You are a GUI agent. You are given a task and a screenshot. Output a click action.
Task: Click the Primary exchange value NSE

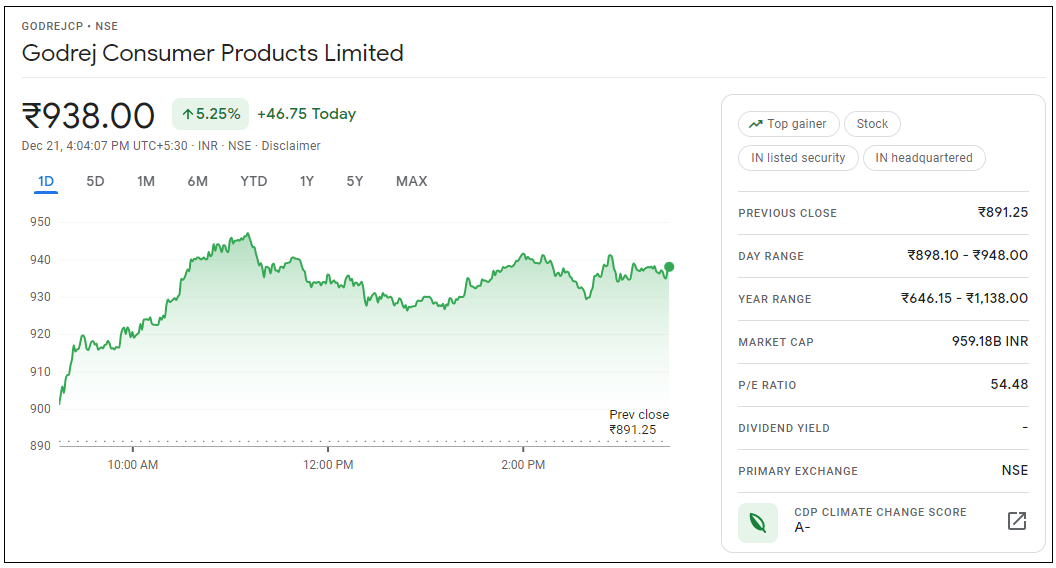point(1014,470)
